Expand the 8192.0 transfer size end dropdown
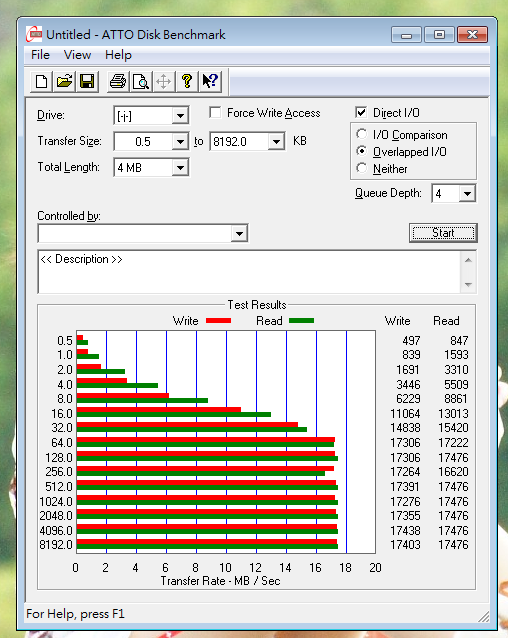 point(276,142)
